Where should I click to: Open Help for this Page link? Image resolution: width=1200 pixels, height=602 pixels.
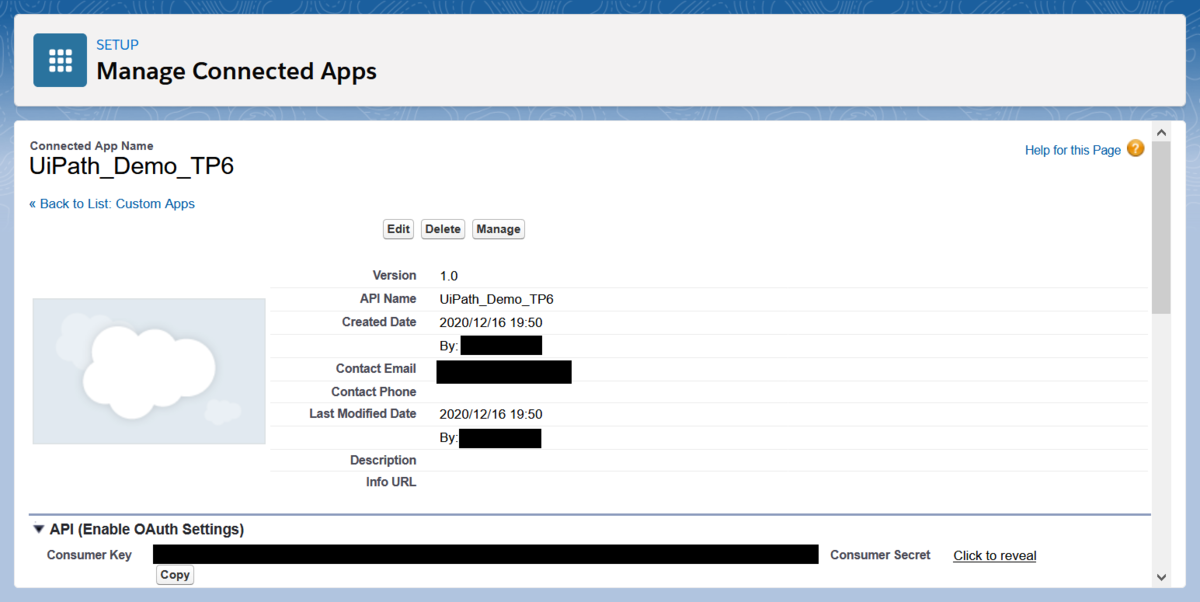pyautogui.click(x=1073, y=150)
